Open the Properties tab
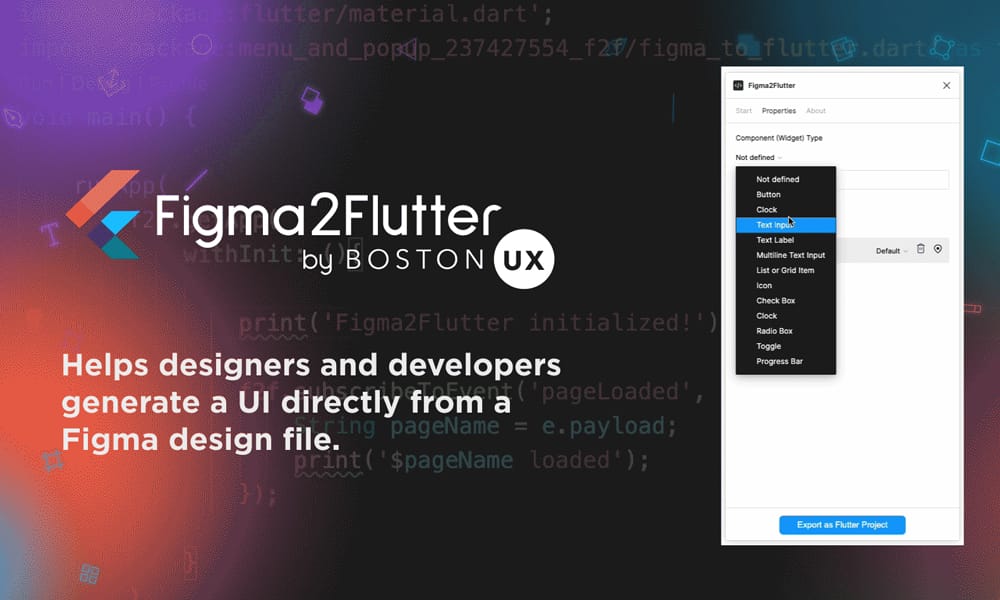 [778, 110]
